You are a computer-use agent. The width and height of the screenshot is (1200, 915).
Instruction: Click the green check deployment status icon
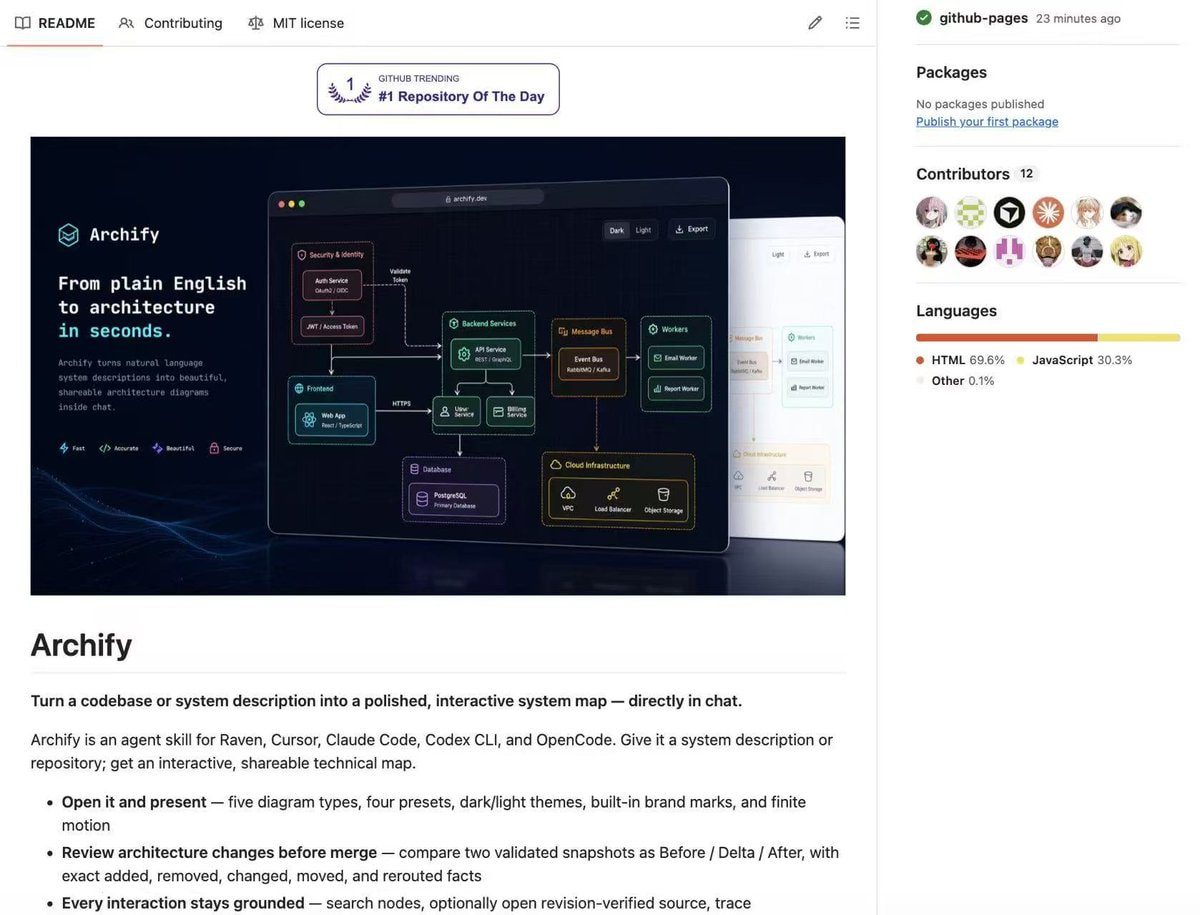[x=924, y=18]
